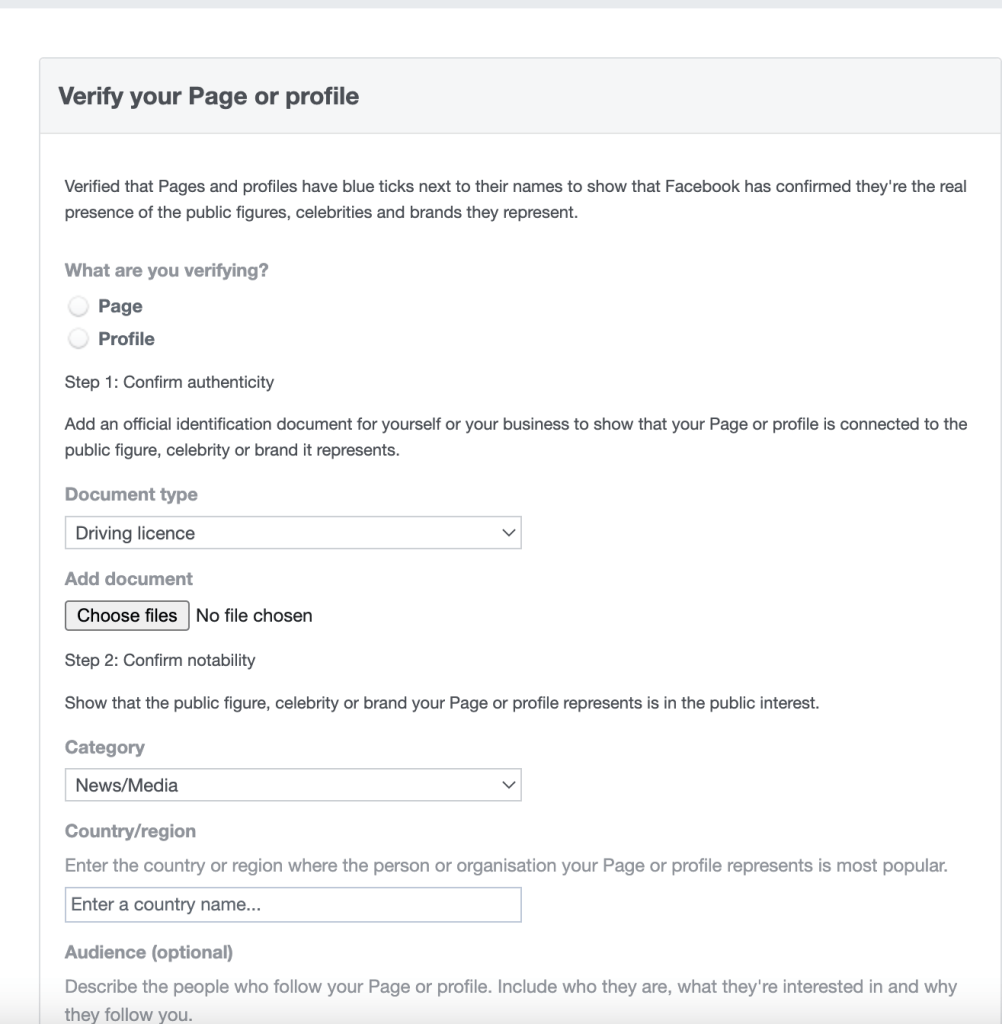Image resolution: width=1002 pixels, height=1024 pixels.
Task: Click the chevron arrow on News/Media dropdown
Action: pos(508,785)
